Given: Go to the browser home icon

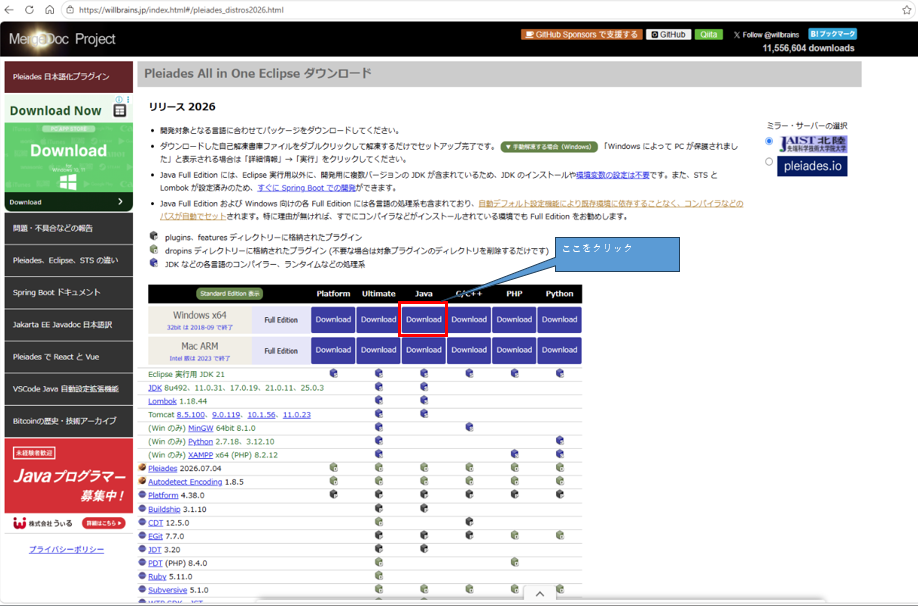Looking at the screenshot, I should tap(50, 10).
